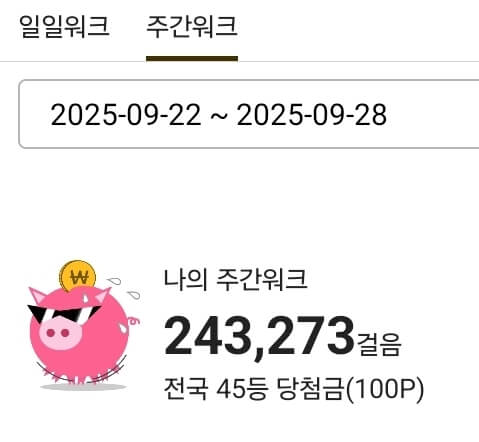
Task: Tap the pig's left ear
Action: 37,295
